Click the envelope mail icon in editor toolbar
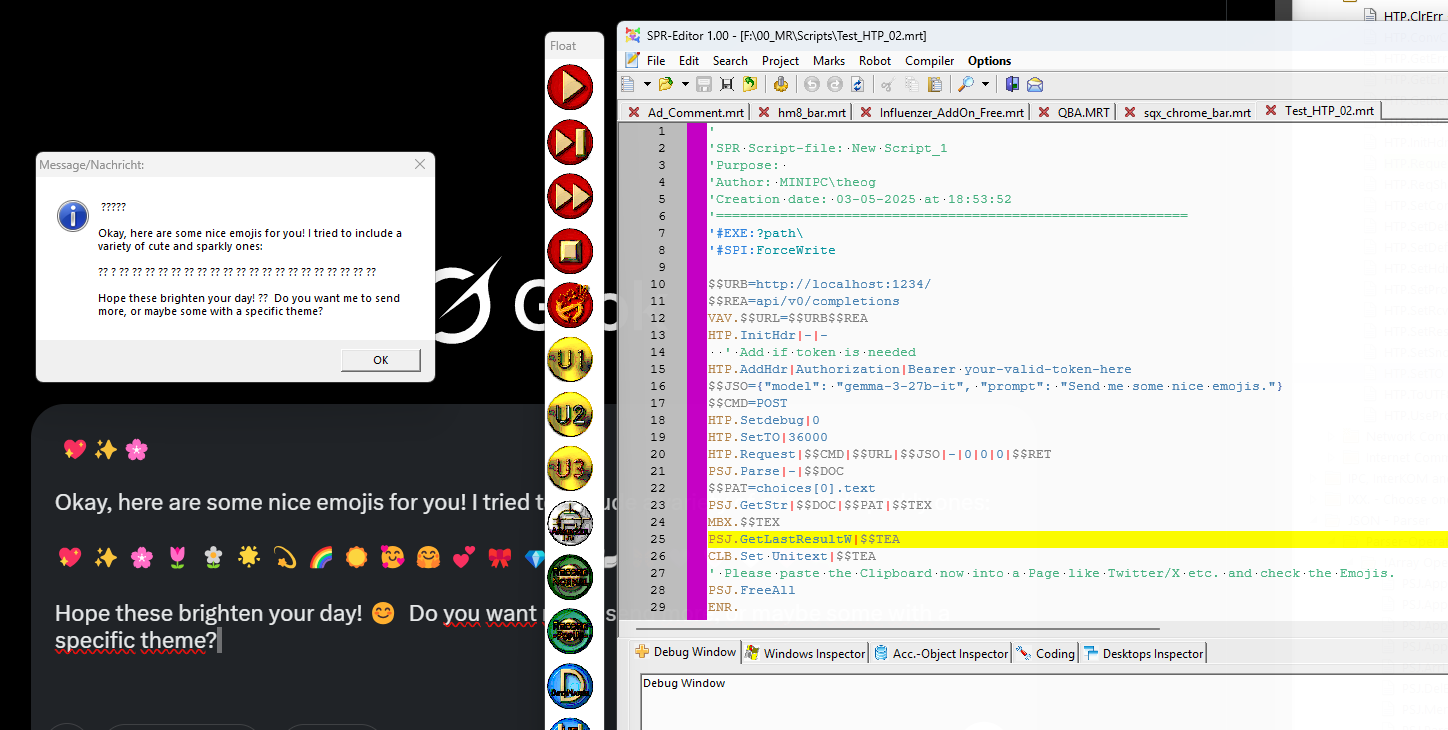 click(1035, 85)
